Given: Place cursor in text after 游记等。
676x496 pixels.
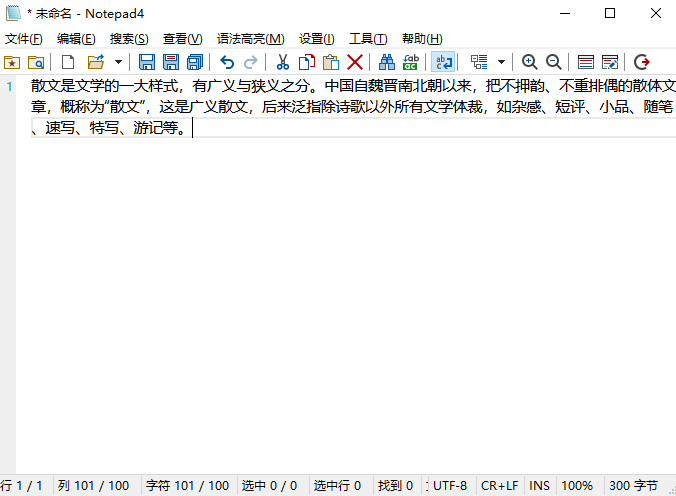Looking at the screenshot, I should coord(192,128).
